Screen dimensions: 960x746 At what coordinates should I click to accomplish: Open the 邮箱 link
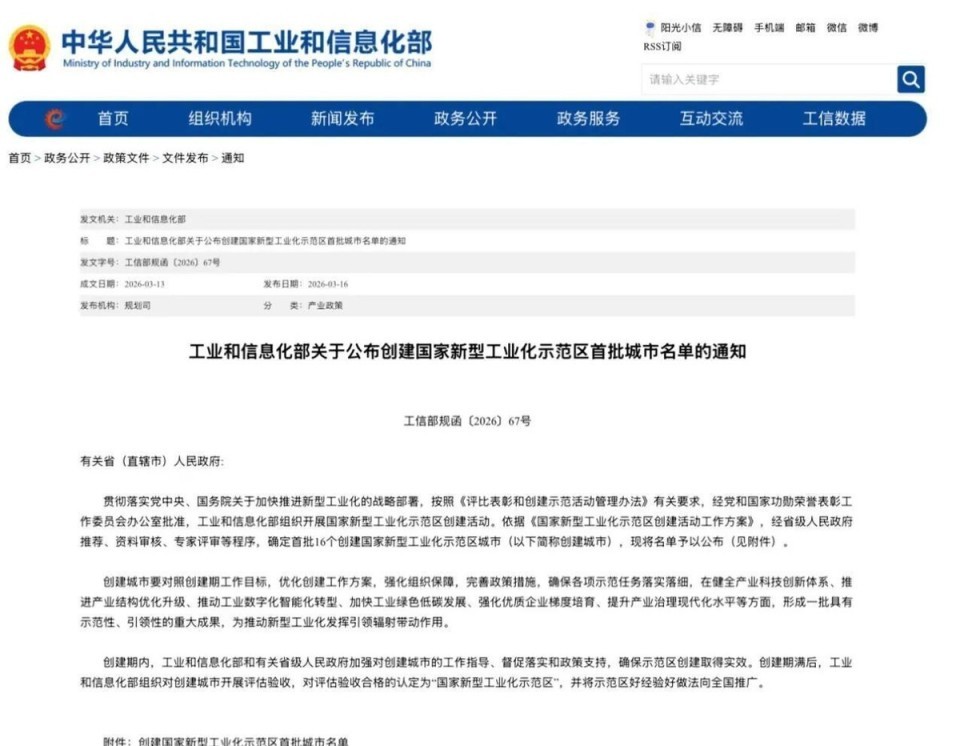[805, 28]
